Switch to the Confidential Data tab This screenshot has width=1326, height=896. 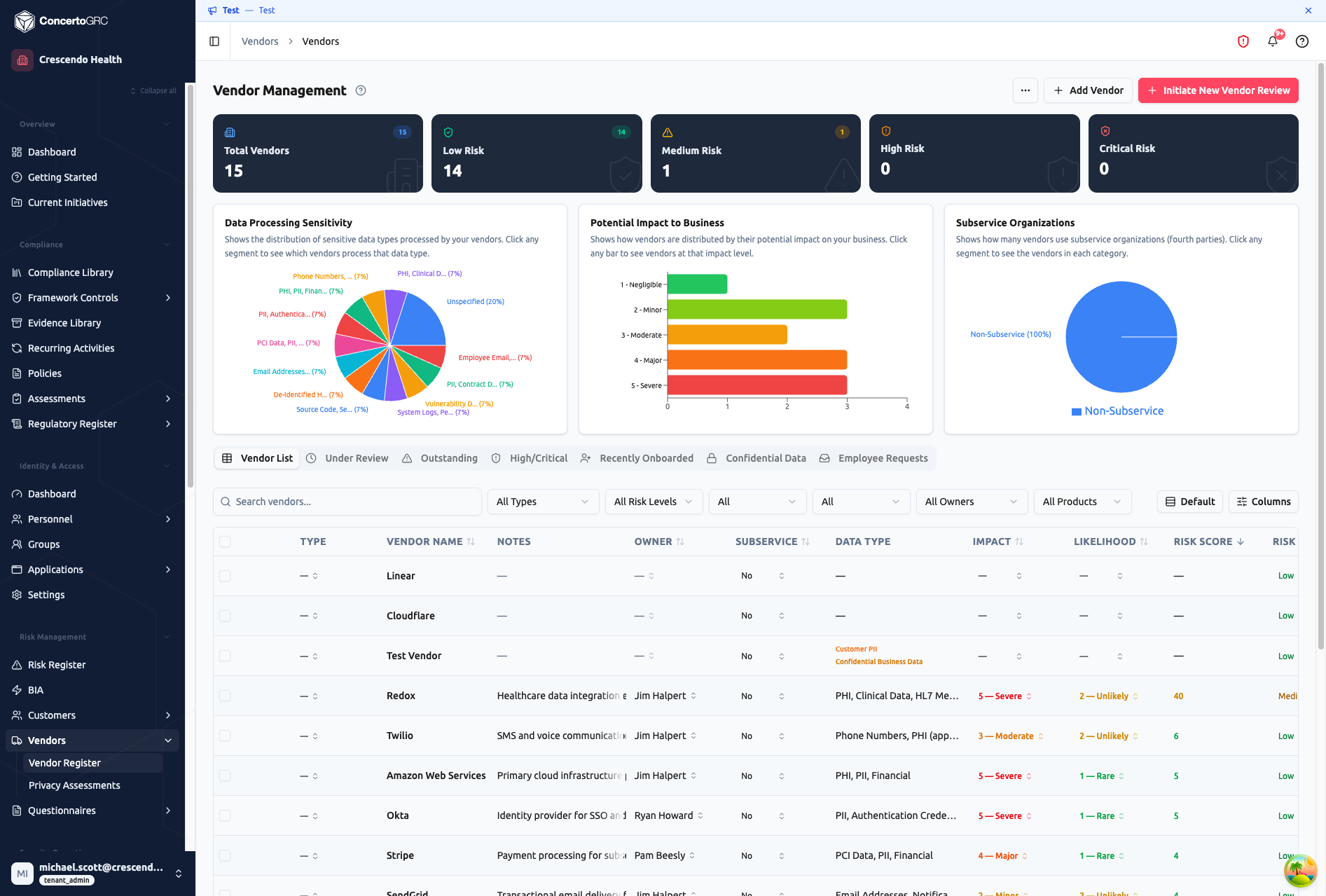coord(757,458)
